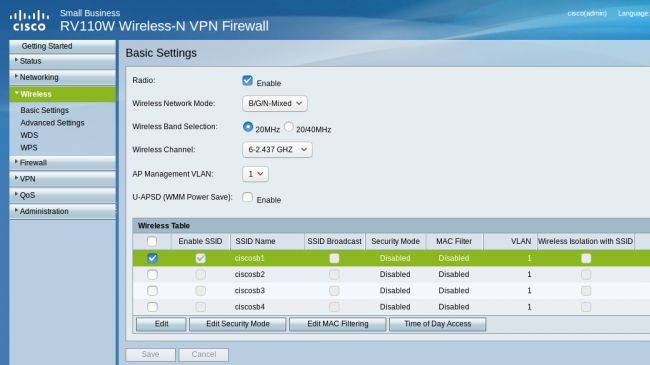Select the 20/40MHz band radio button
The image size is (650, 365).
pos(289,127)
